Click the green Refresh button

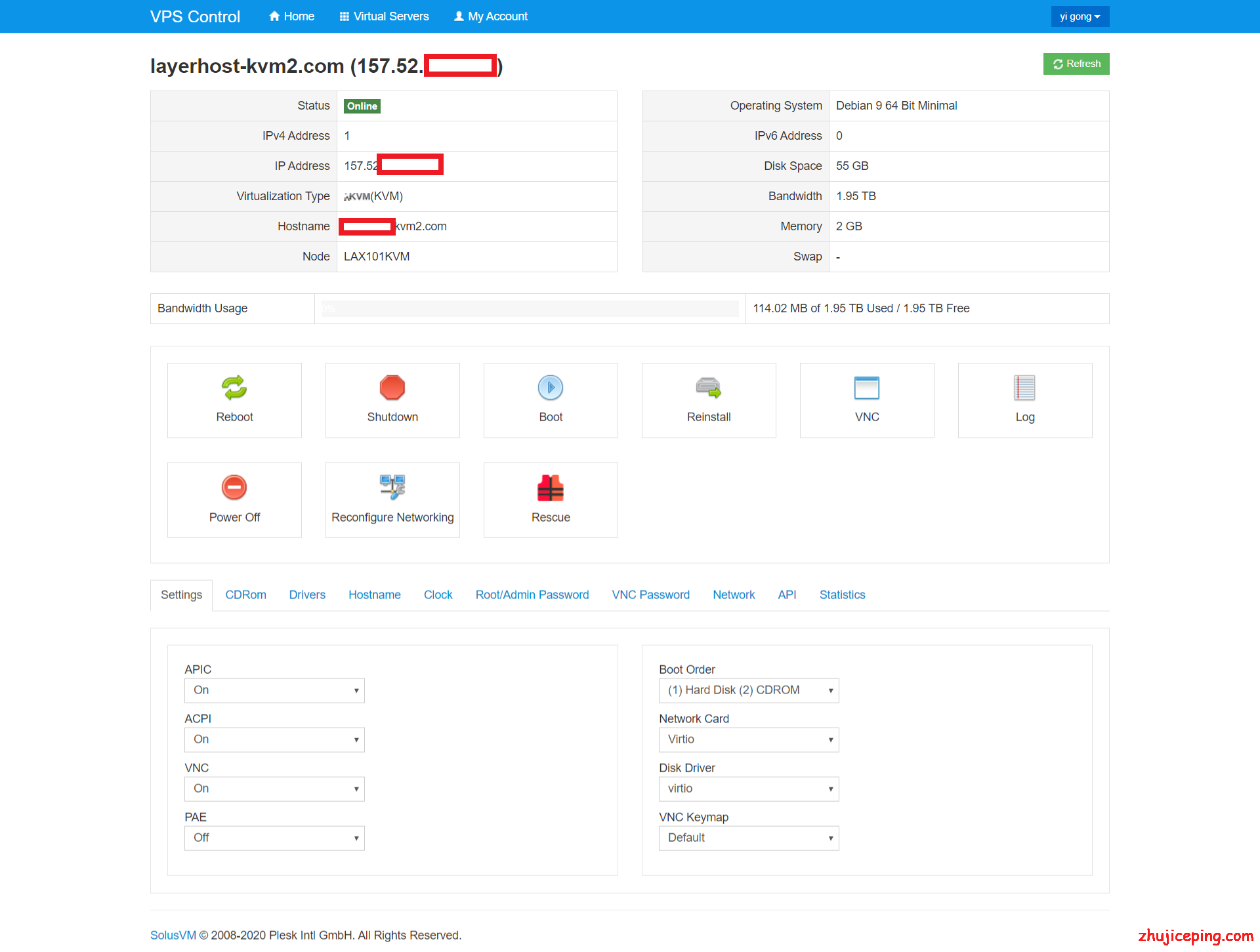[x=1076, y=64]
